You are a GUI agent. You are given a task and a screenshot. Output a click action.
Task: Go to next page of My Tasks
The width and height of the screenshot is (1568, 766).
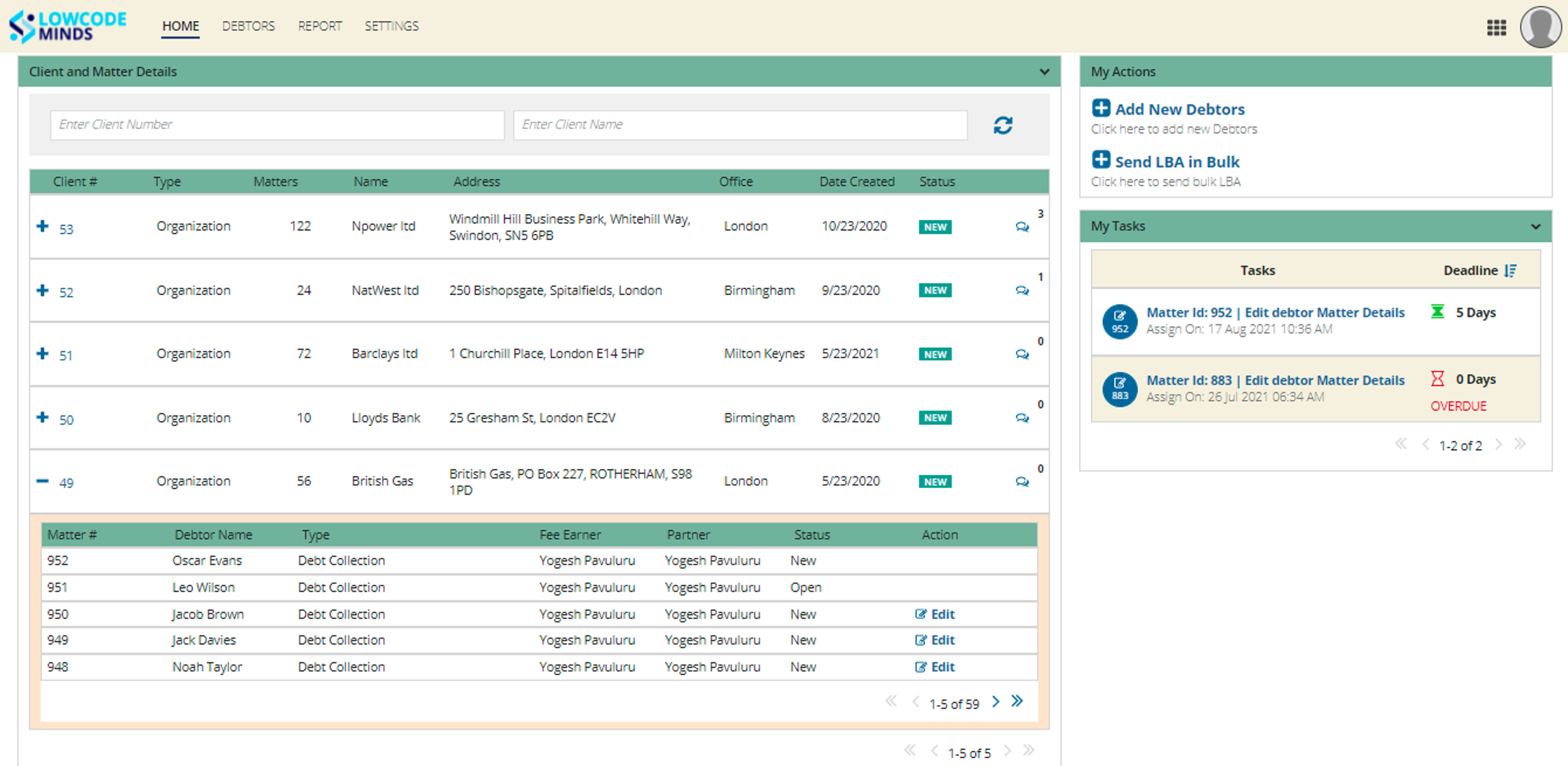[x=1499, y=444]
